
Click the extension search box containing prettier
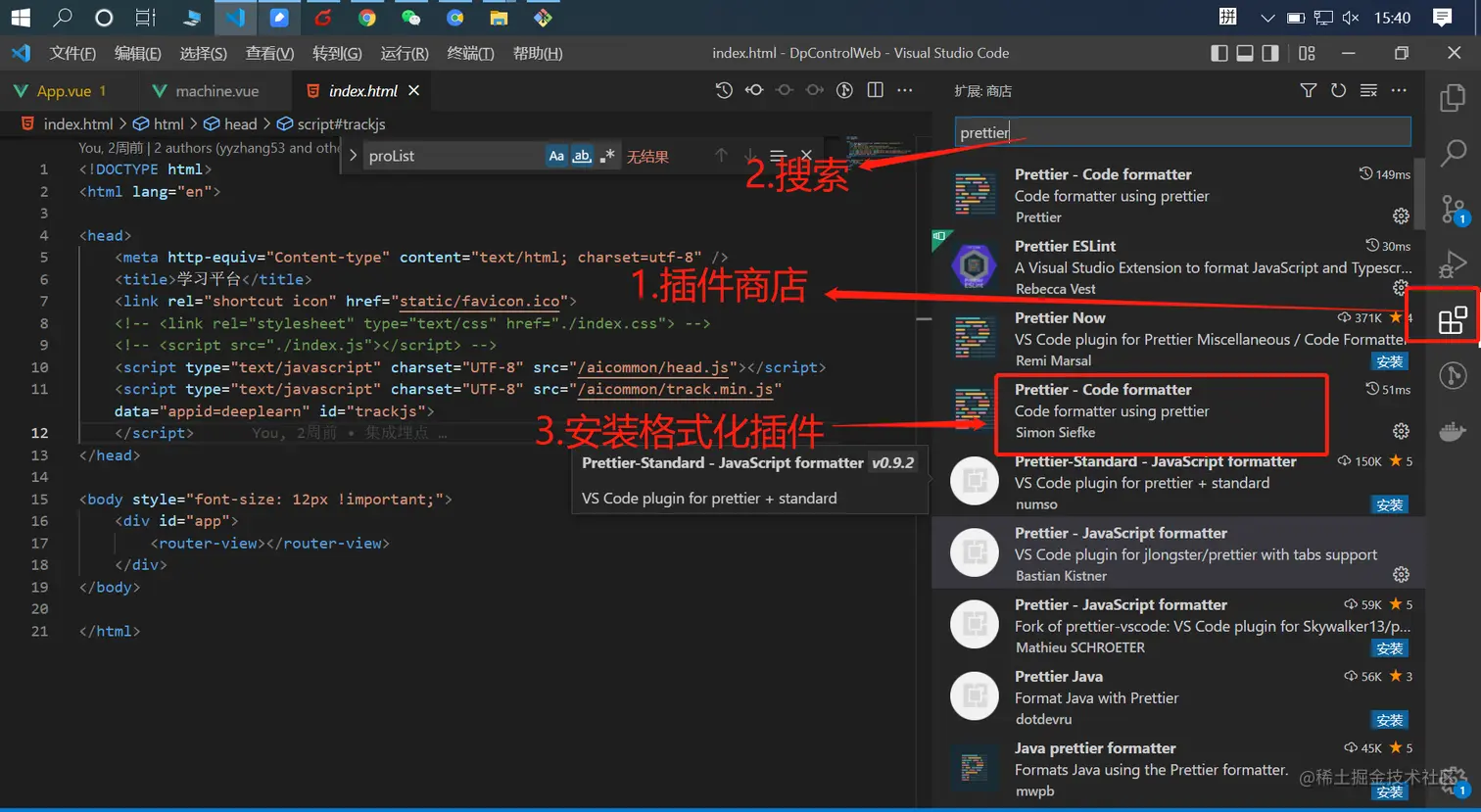point(1182,132)
